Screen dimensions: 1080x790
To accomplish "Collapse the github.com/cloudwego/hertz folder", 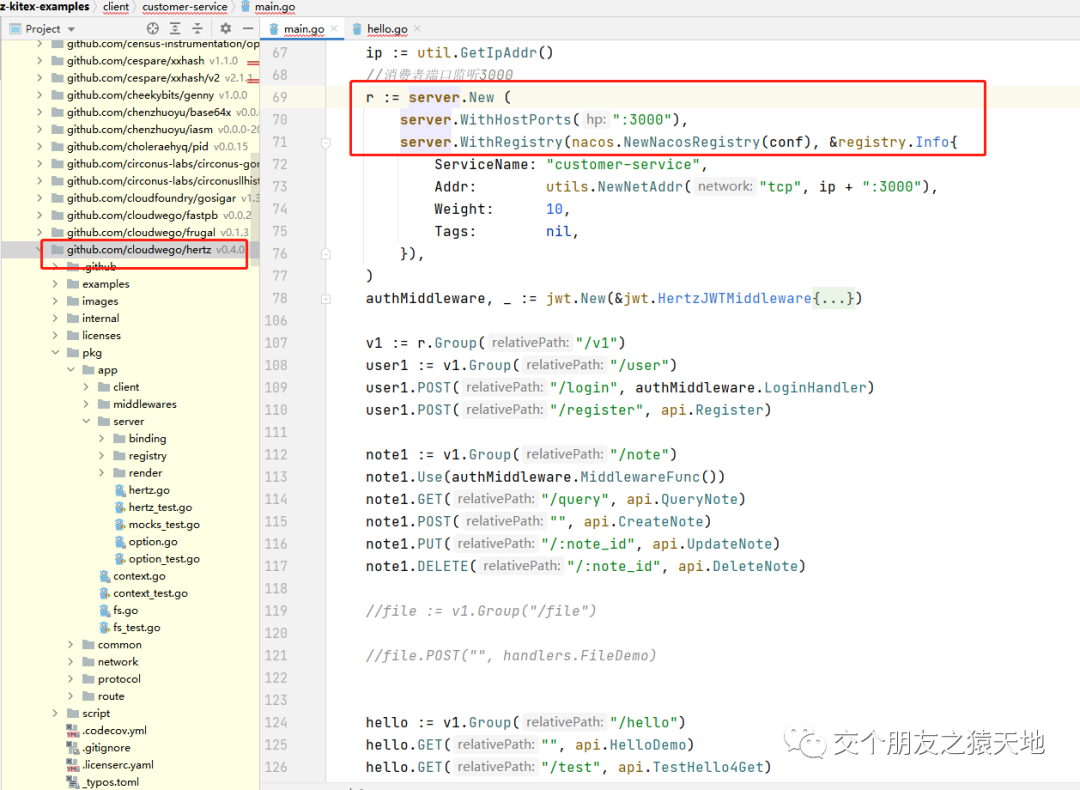I will 39,249.
